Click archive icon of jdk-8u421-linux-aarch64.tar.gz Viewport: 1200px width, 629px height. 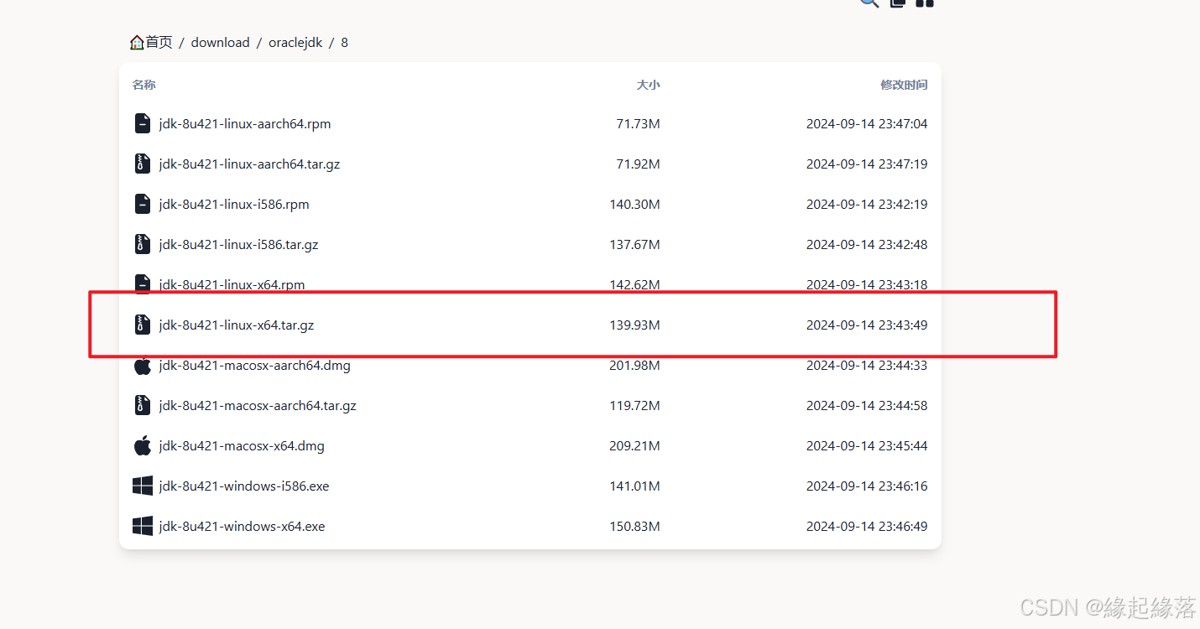(x=142, y=164)
